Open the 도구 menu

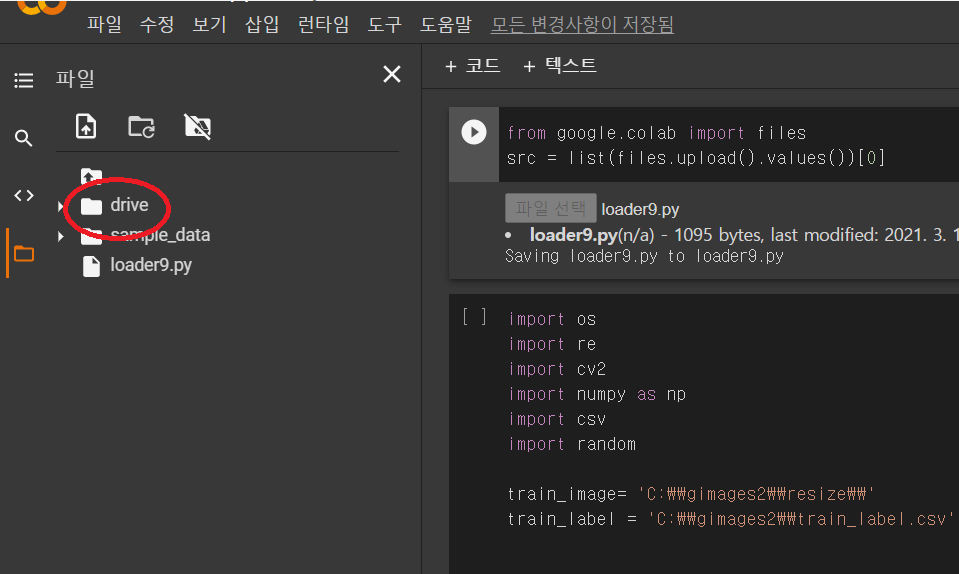pos(384,25)
